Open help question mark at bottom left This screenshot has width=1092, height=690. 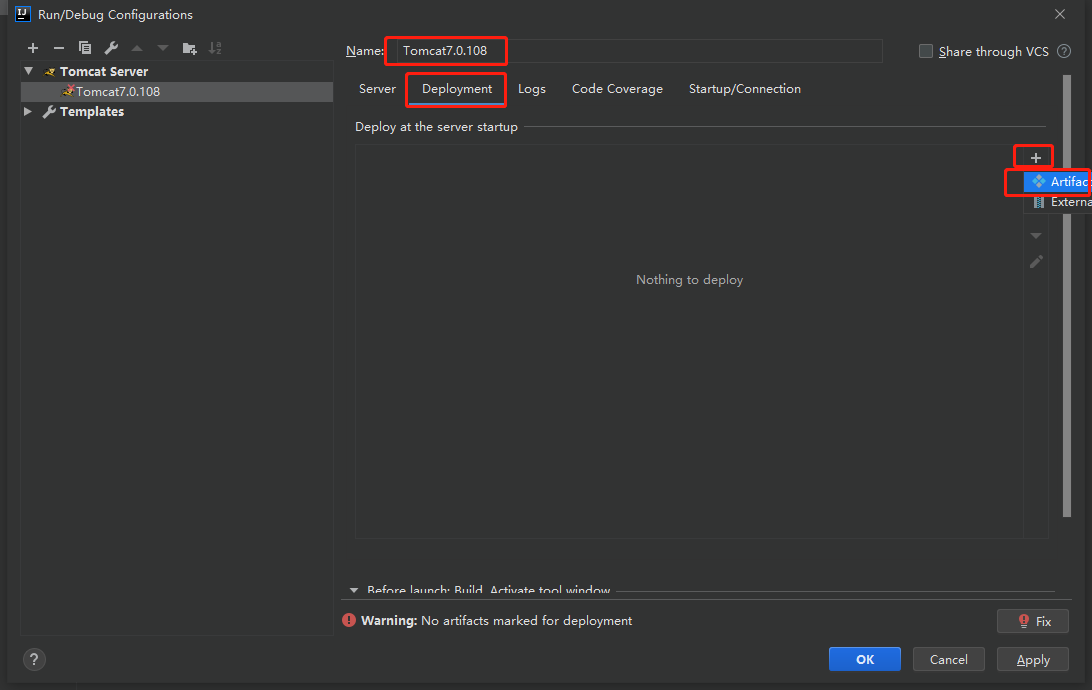tap(34, 659)
